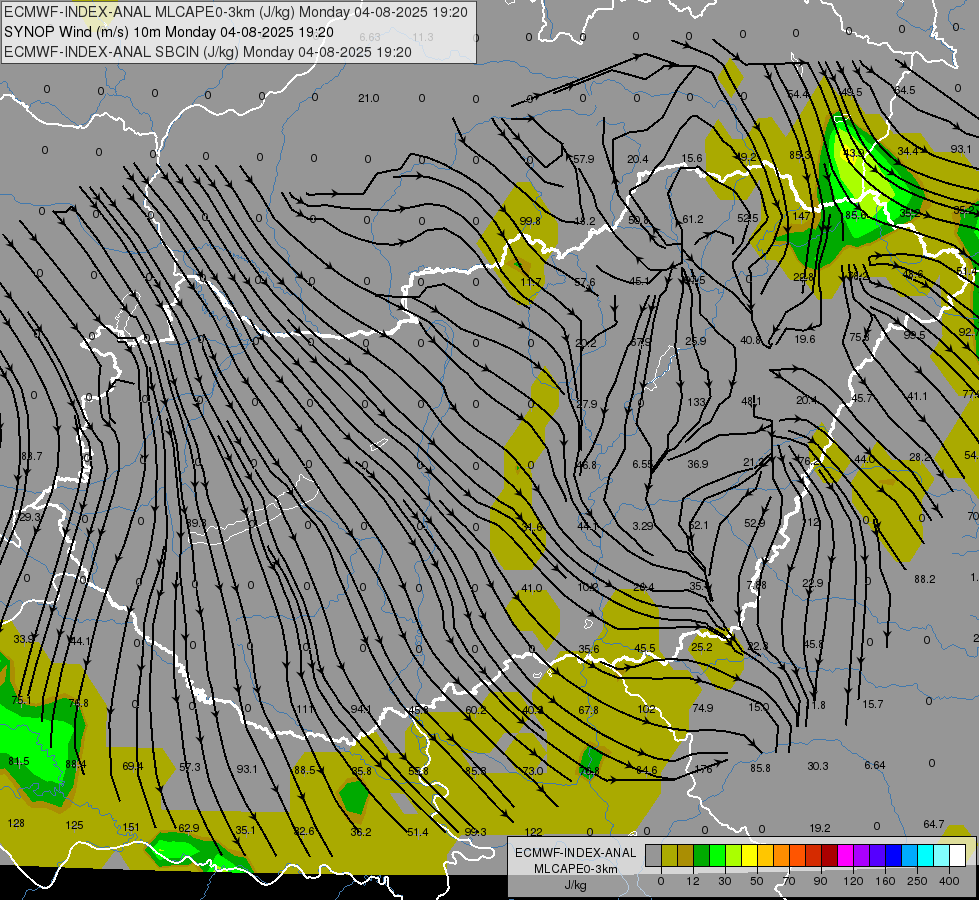This screenshot has height=900, width=979.
Task: Click the legend scale label 30
Action: (724, 881)
